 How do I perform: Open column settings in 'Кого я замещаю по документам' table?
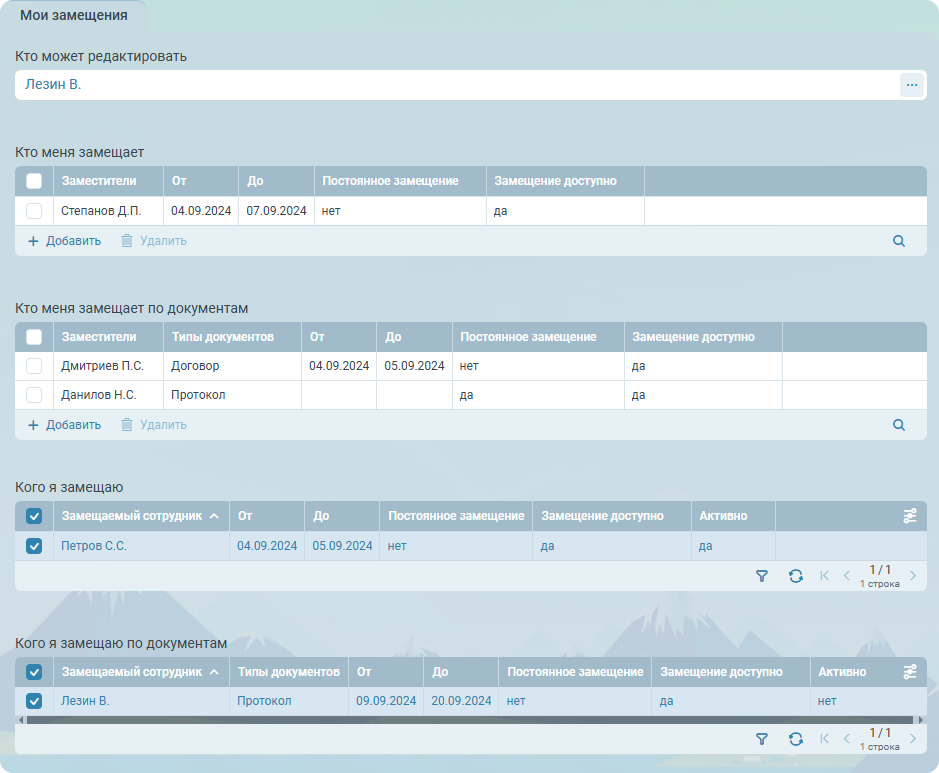tap(909, 672)
